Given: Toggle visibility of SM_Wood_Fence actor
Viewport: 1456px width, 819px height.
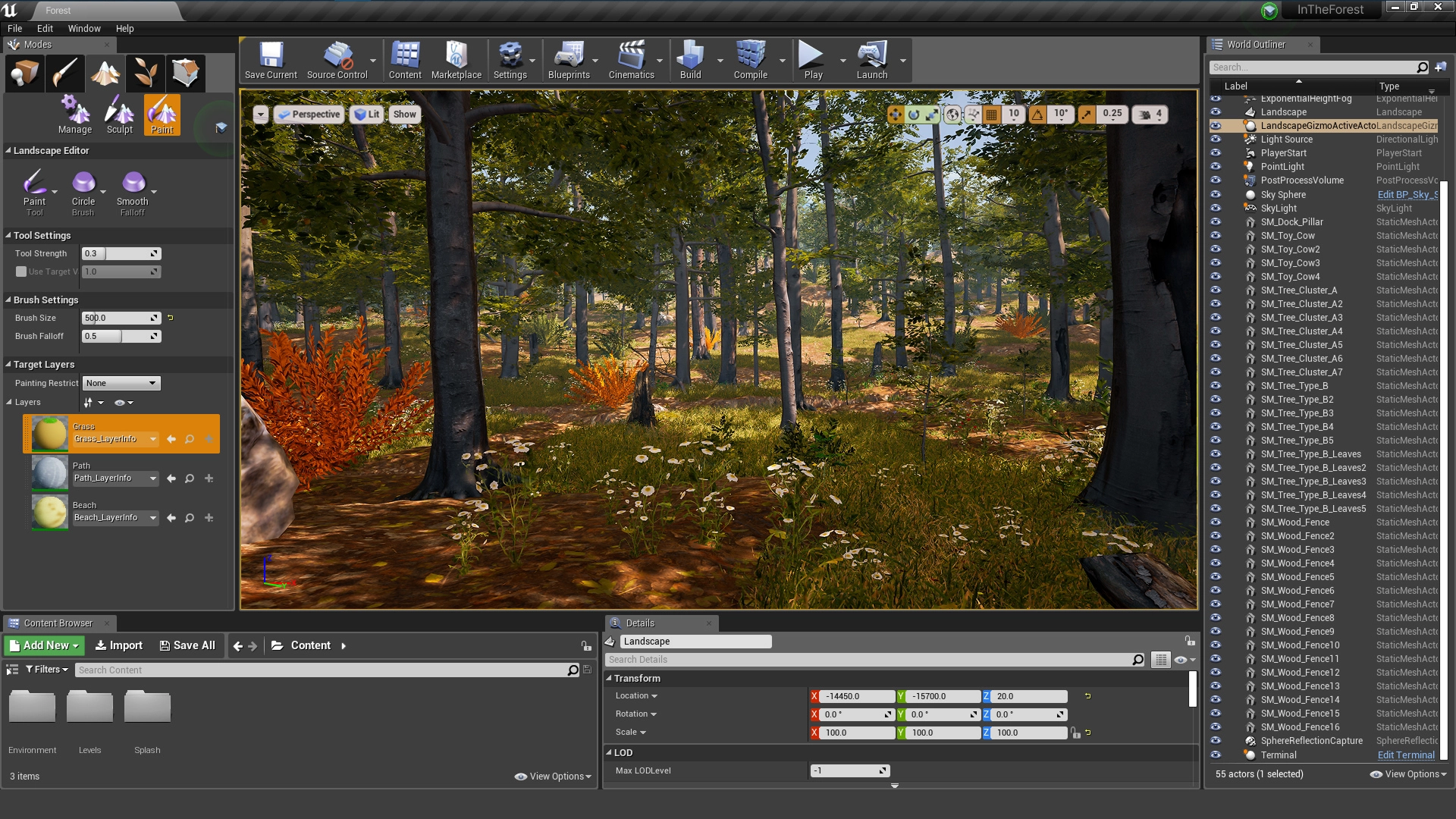Looking at the screenshot, I should (1216, 522).
